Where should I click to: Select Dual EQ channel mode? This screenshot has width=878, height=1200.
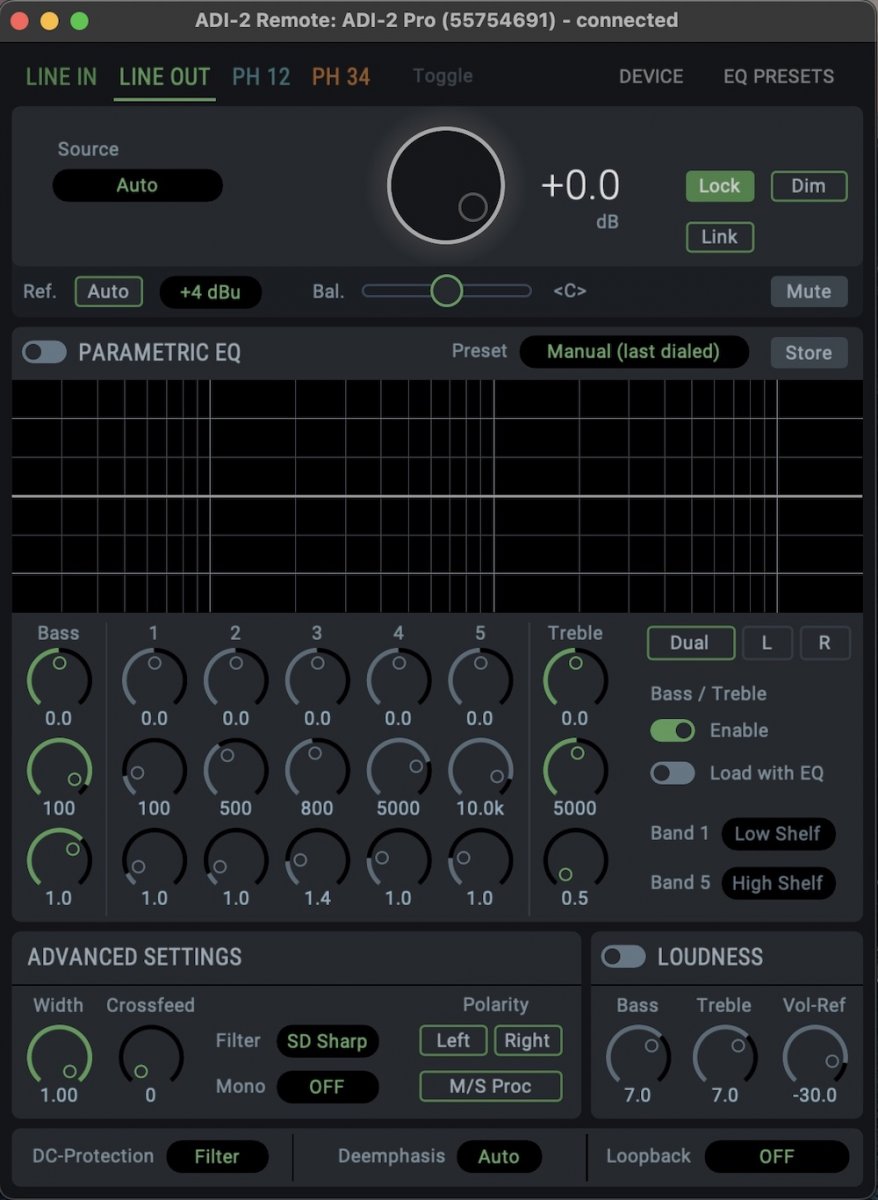(690, 643)
